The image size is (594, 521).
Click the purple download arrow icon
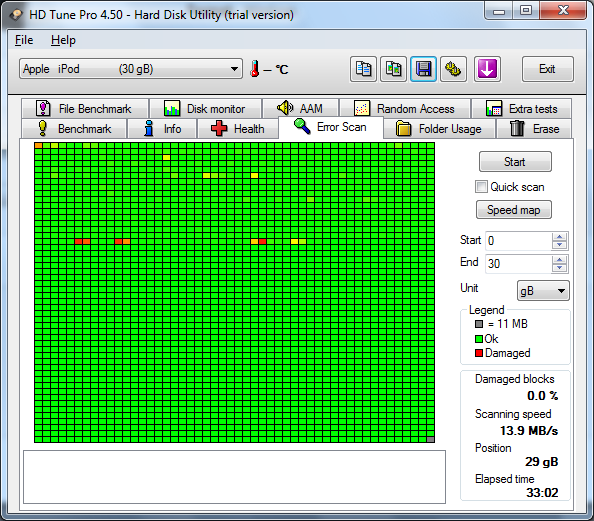(x=487, y=69)
